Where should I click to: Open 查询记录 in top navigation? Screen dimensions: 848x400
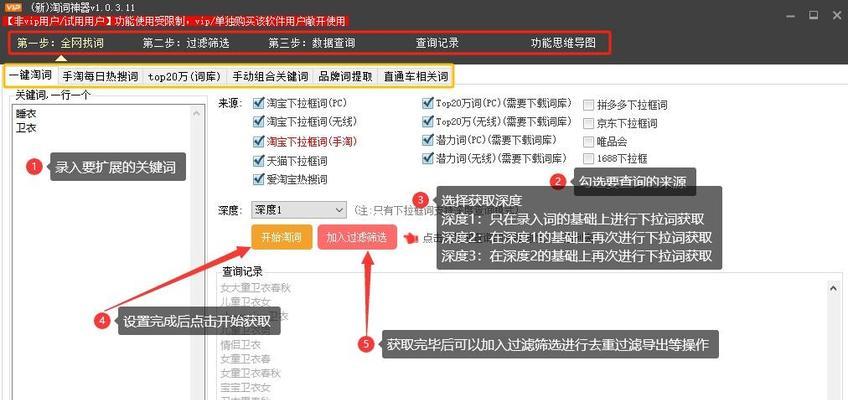(437, 43)
